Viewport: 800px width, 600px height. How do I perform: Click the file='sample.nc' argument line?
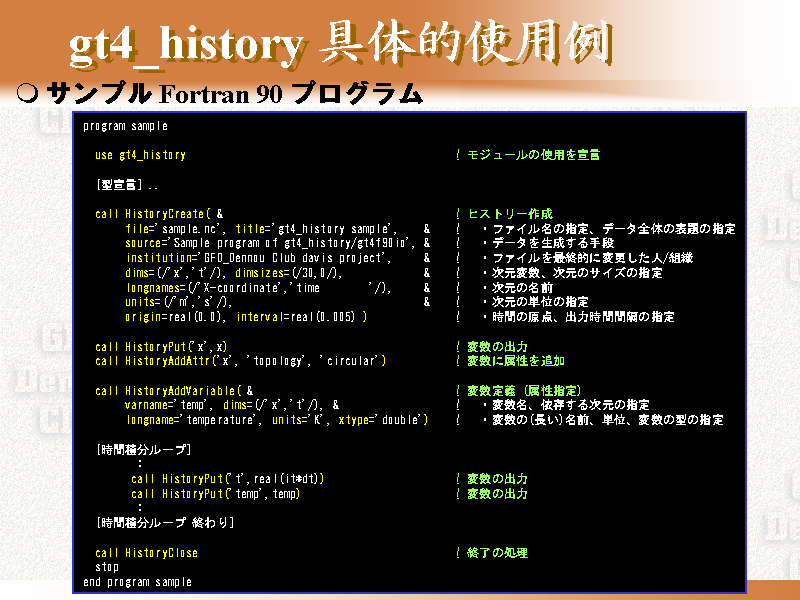pyautogui.click(x=278, y=229)
